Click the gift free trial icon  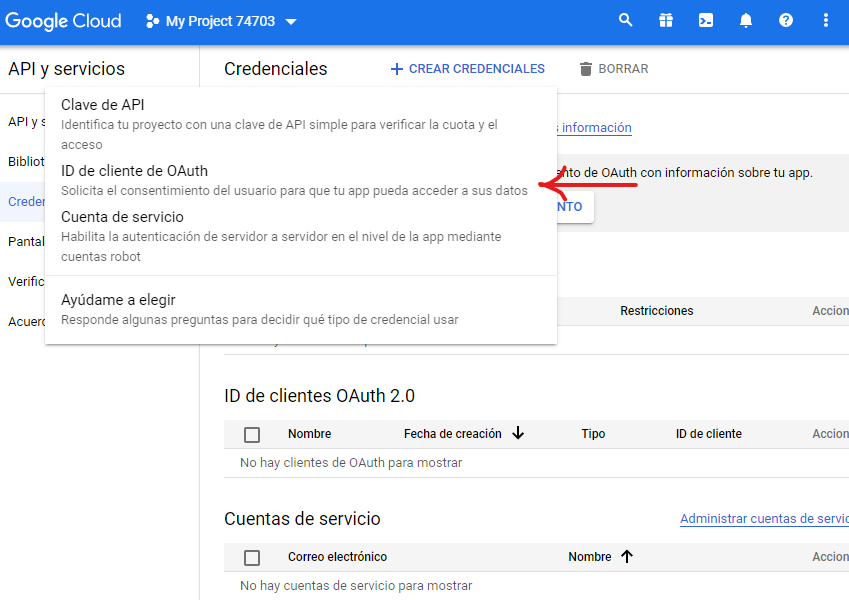point(665,21)
